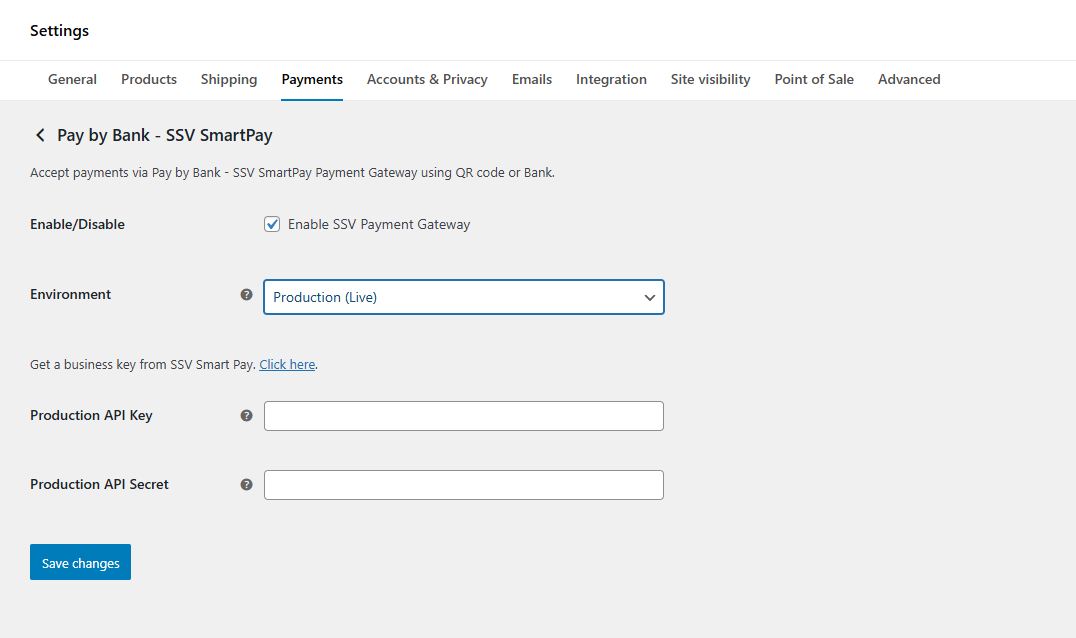
Task: Switch to the Emails tab
Action: (531, 79)
